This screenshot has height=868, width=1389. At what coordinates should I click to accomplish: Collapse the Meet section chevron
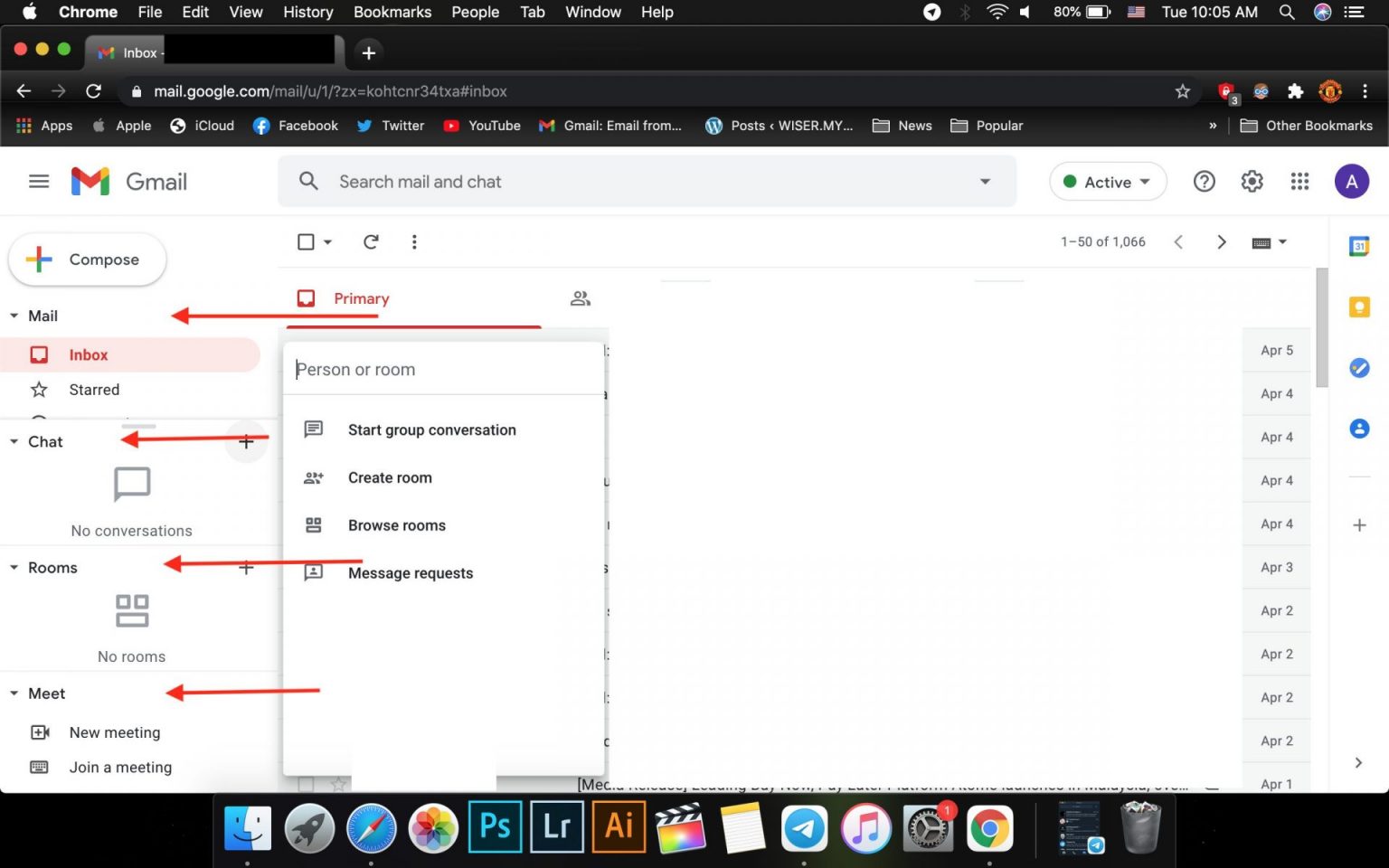coord(13,693)
